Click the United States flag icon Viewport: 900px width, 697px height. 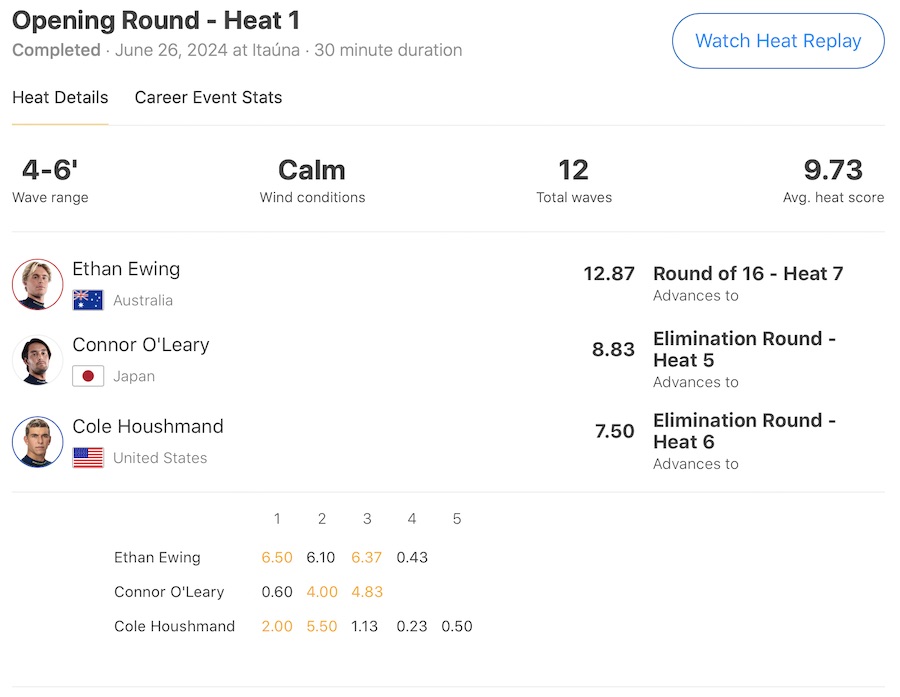[x=88, y=458]
